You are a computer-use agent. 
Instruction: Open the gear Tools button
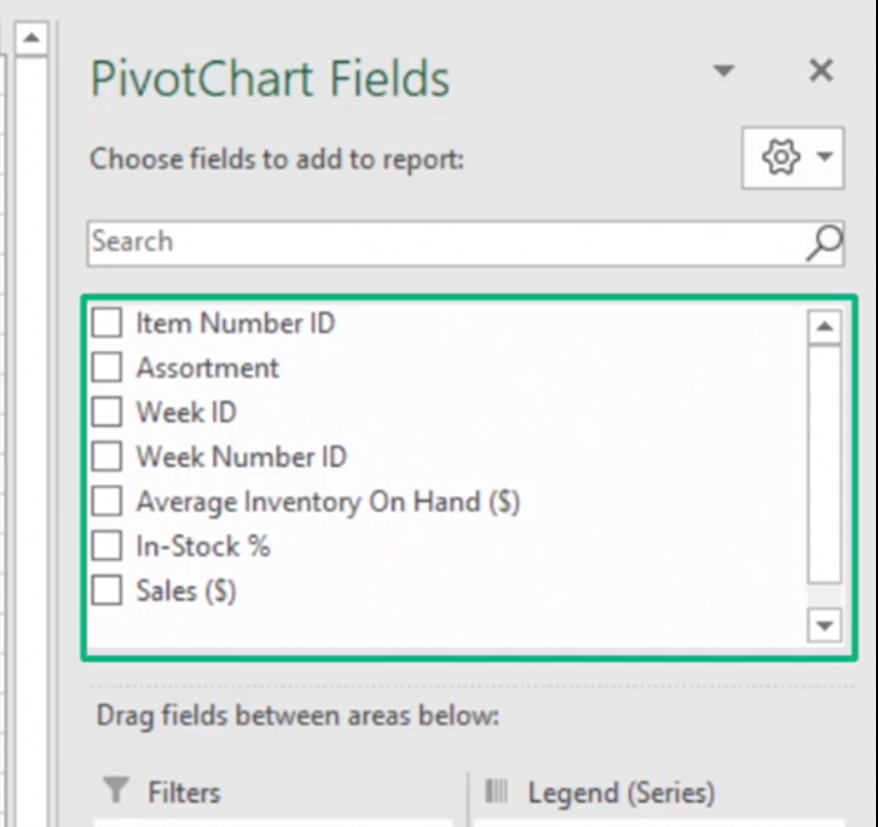point(781,157)
